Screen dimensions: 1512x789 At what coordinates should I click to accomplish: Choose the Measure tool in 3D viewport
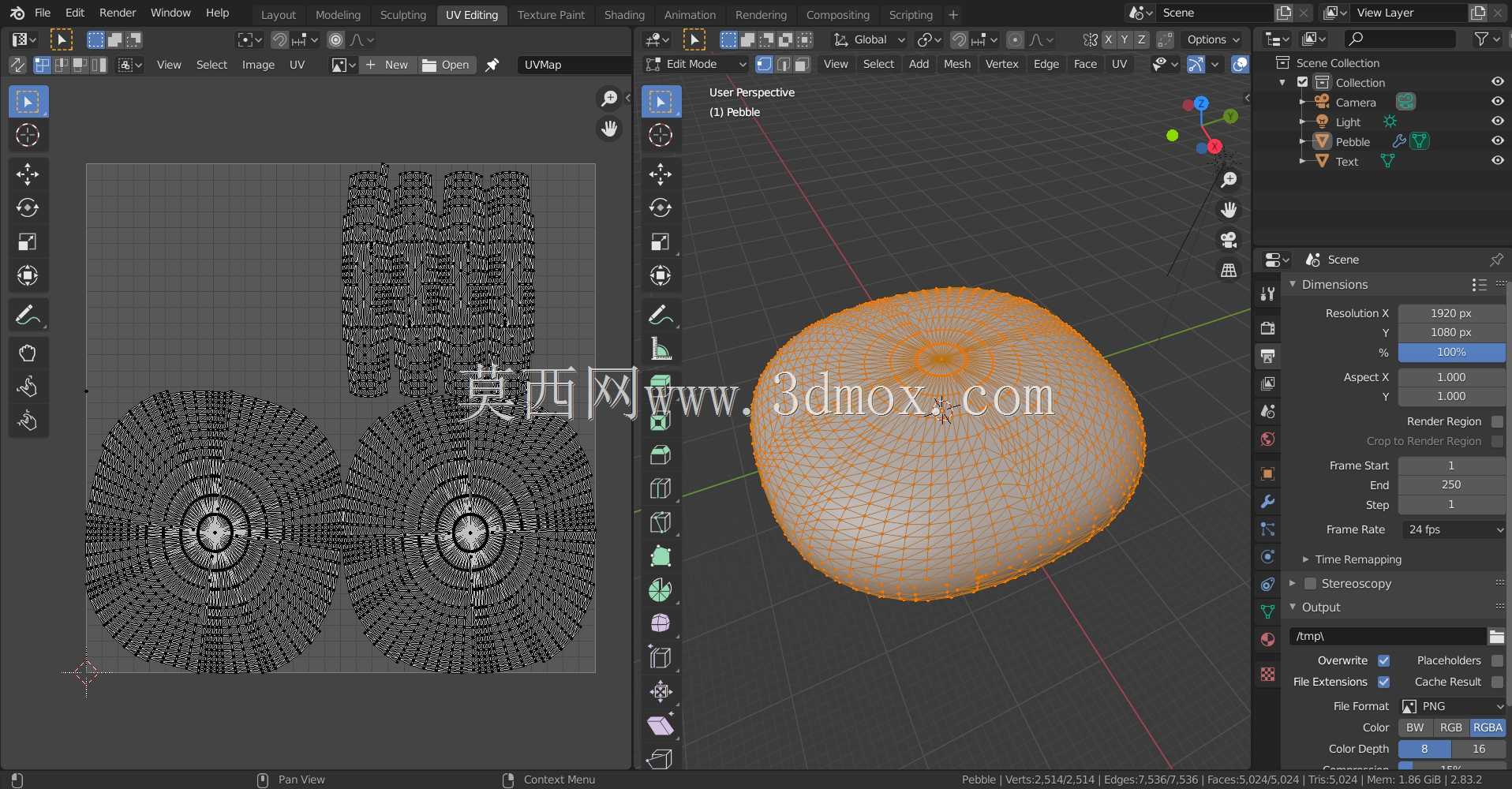click(x=661, y=349)
